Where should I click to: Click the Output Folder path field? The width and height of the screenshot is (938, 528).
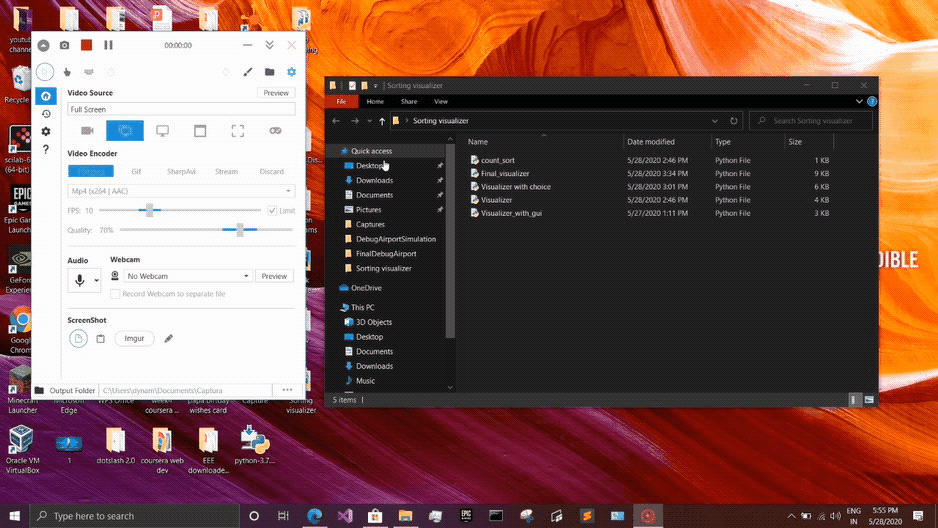coord(185,390)
